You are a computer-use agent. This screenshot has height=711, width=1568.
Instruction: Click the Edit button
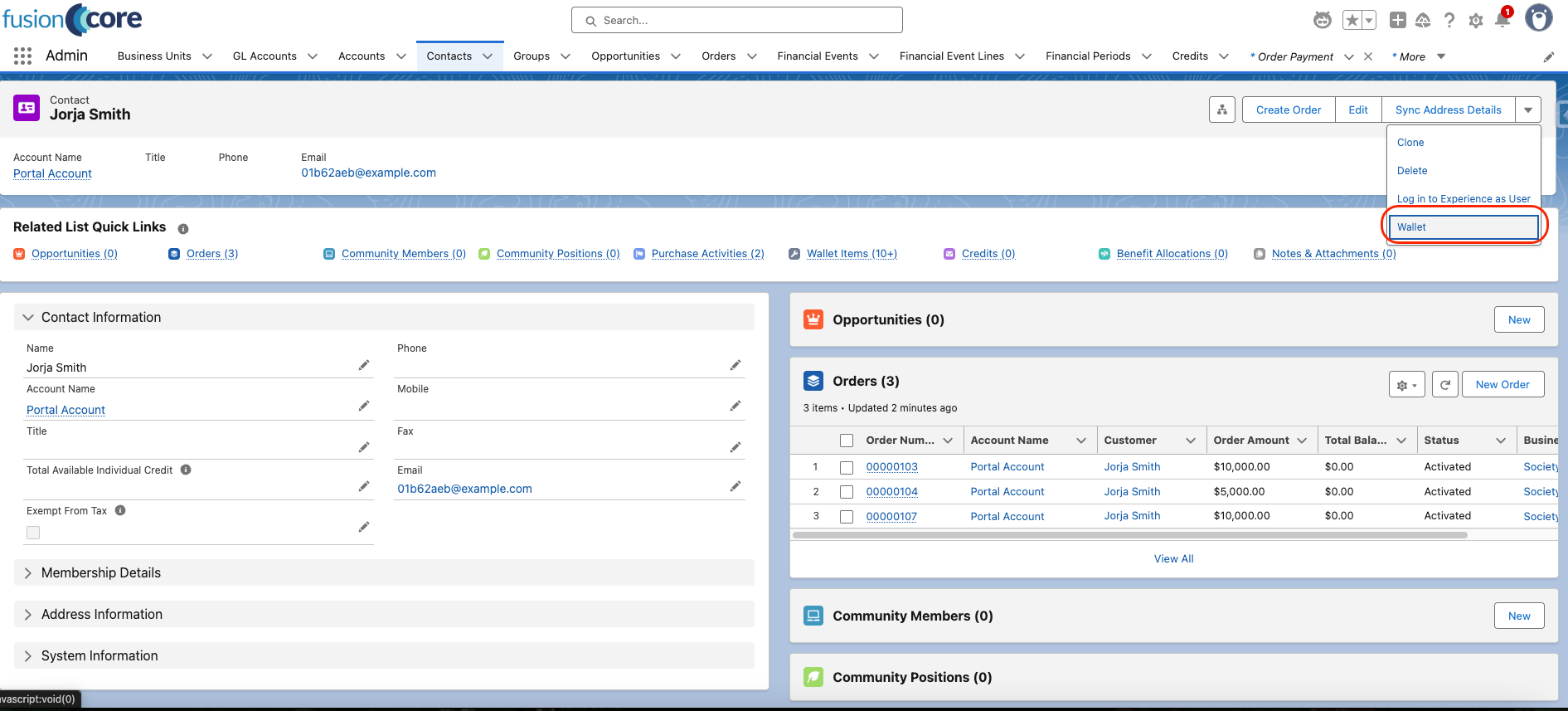[1358, 110]
